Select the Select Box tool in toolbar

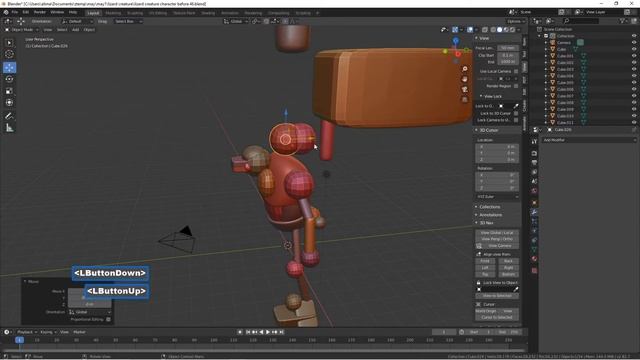[x=9, y=43]
